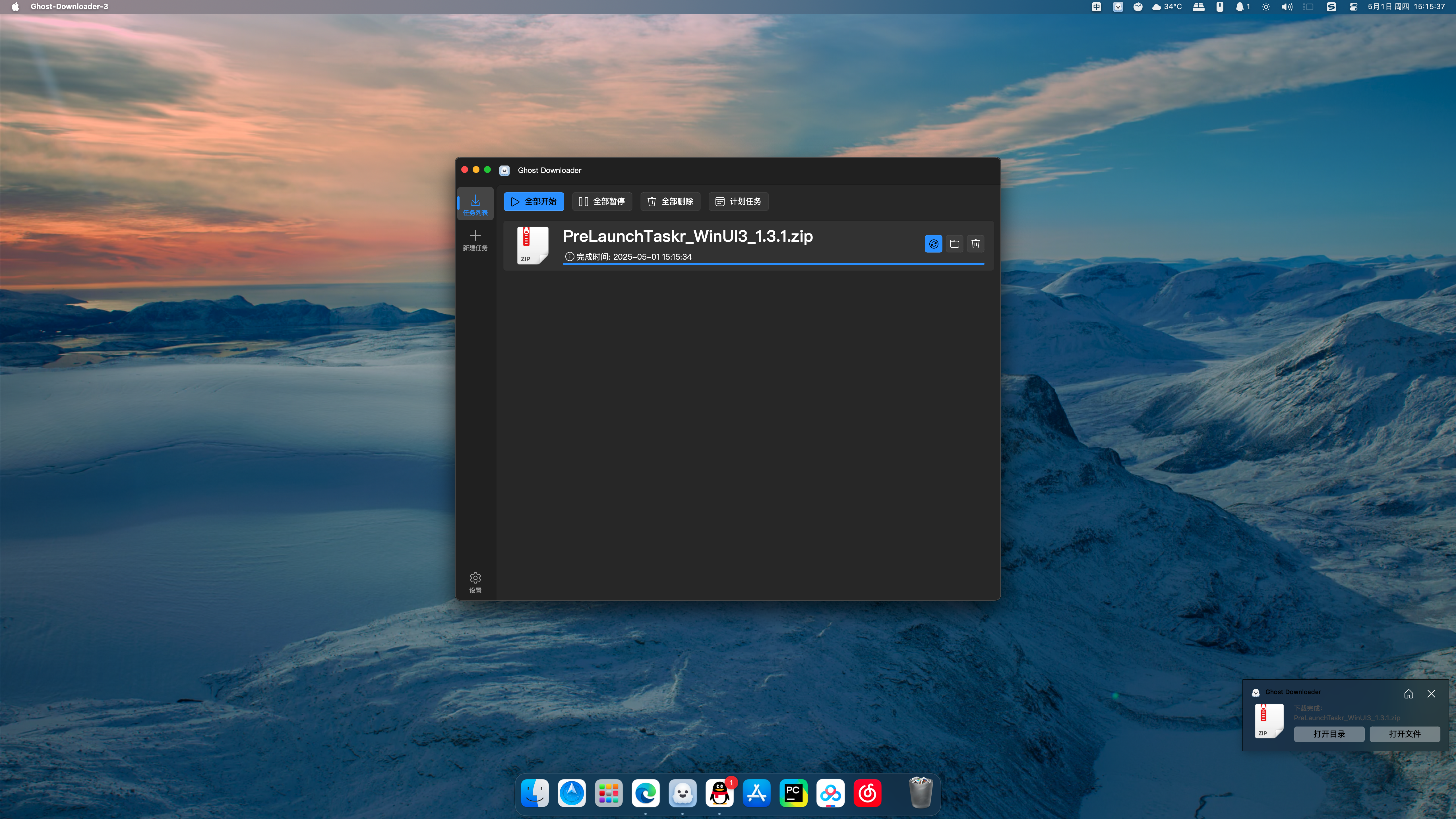Open the app with notification home icon

point(1408,694)
